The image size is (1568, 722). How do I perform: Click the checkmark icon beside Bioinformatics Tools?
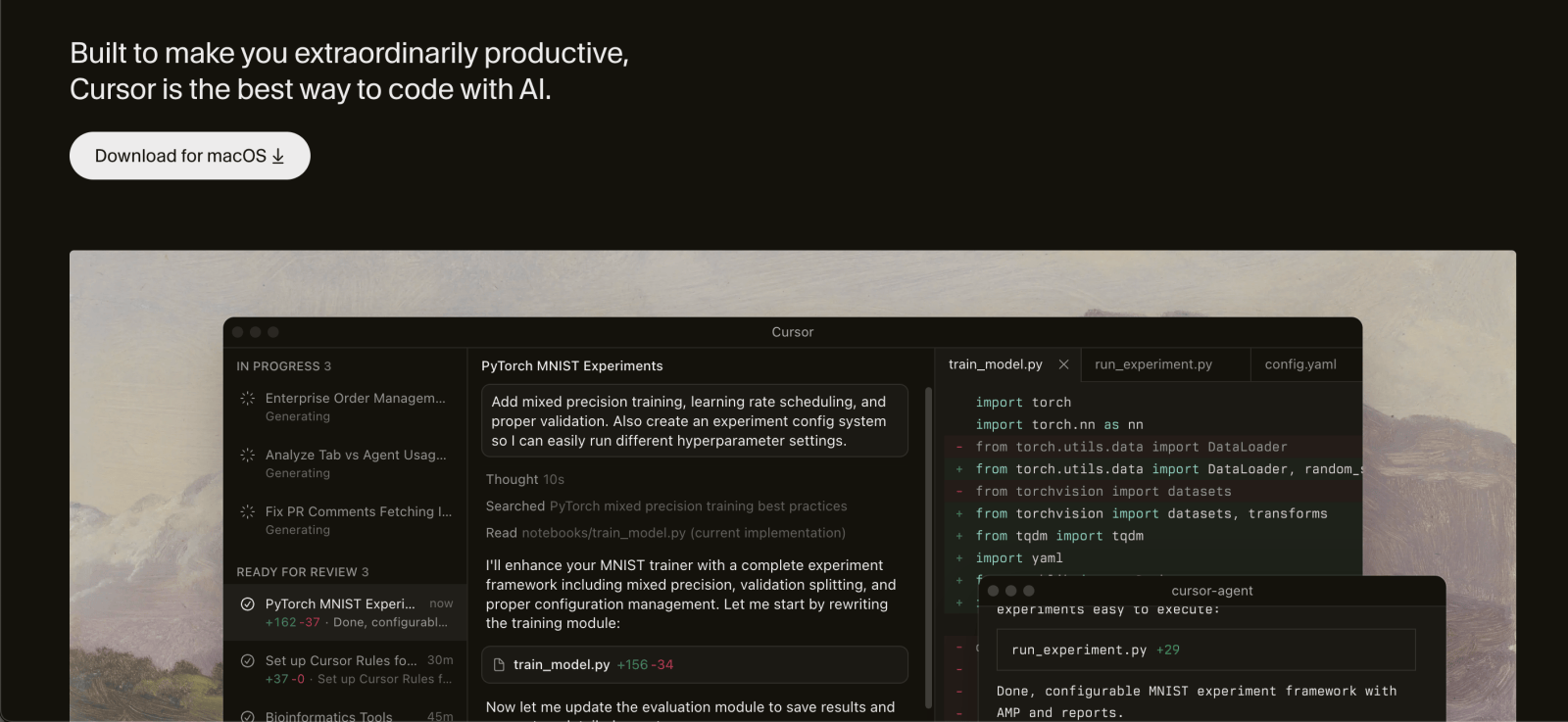point(248,716)
